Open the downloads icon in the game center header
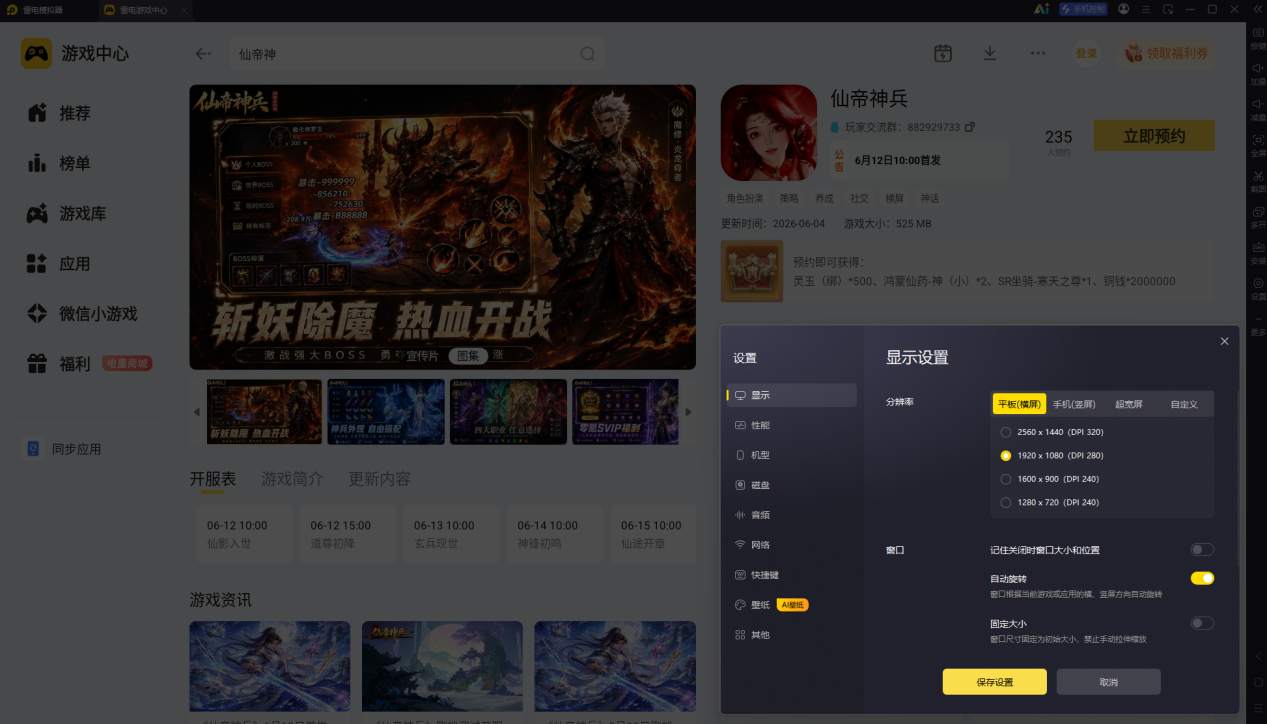The height and width of the screenshot is (724, 1267). [990, 53]
